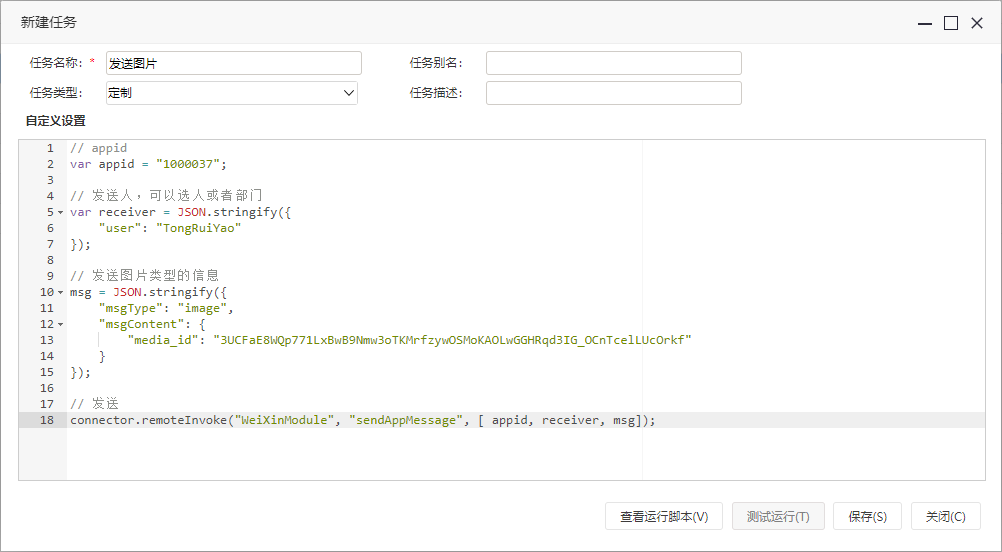This screenshot has width=1002, height=552.
Task: Collapse the msgContent fold at line 12
Action: (61, 324)
